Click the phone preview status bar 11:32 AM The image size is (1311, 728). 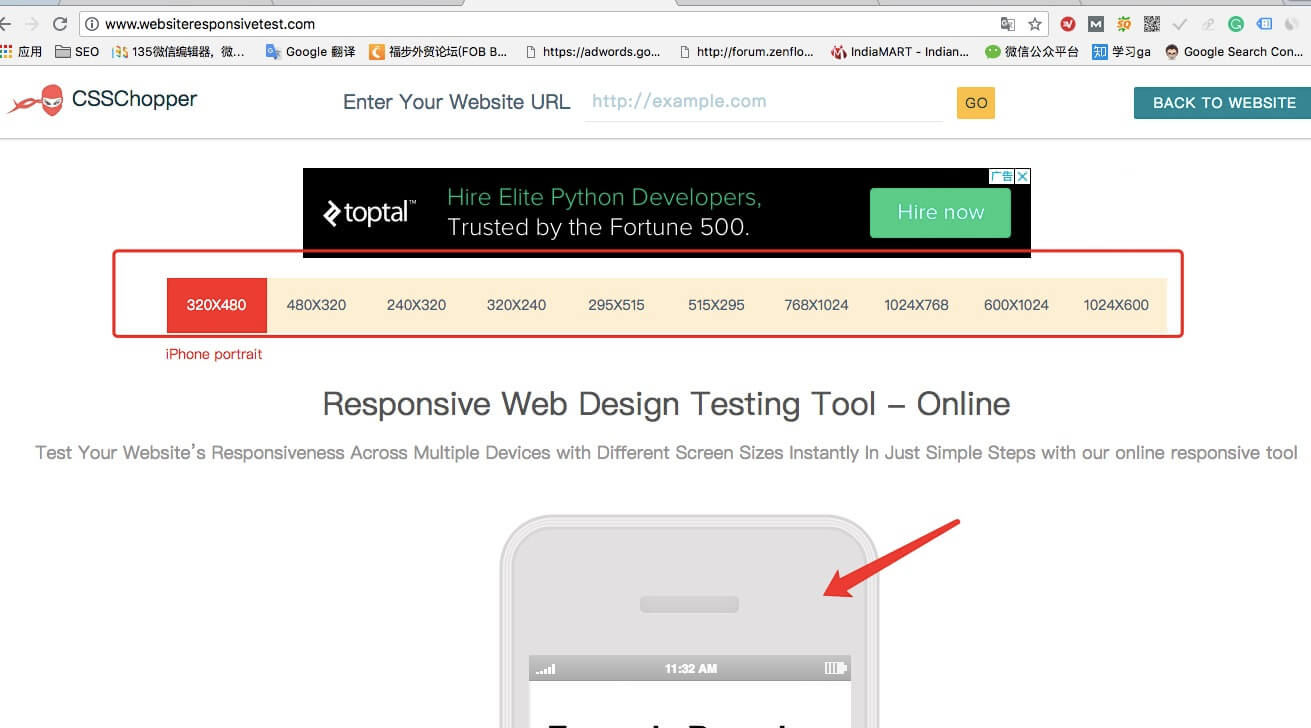[690, 668]
